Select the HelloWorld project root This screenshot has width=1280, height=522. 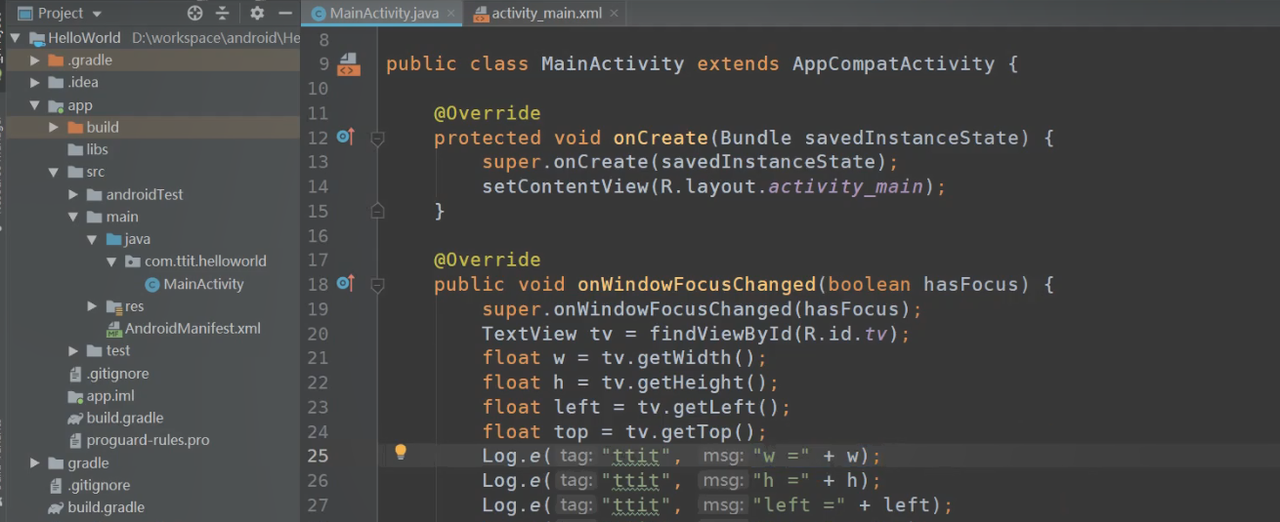click(84, 38)
